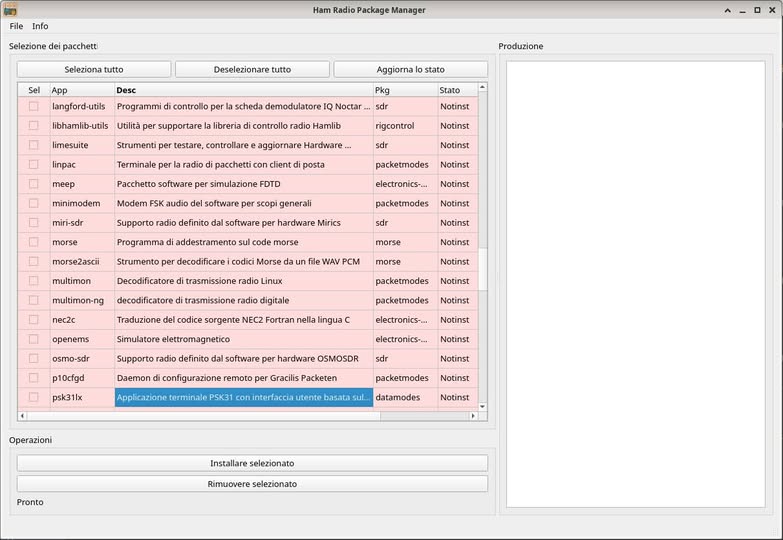Viewport: 783px width, 540px height.
Task: Click the packetmodes cell in linpac row
Action: pos(405,164)
